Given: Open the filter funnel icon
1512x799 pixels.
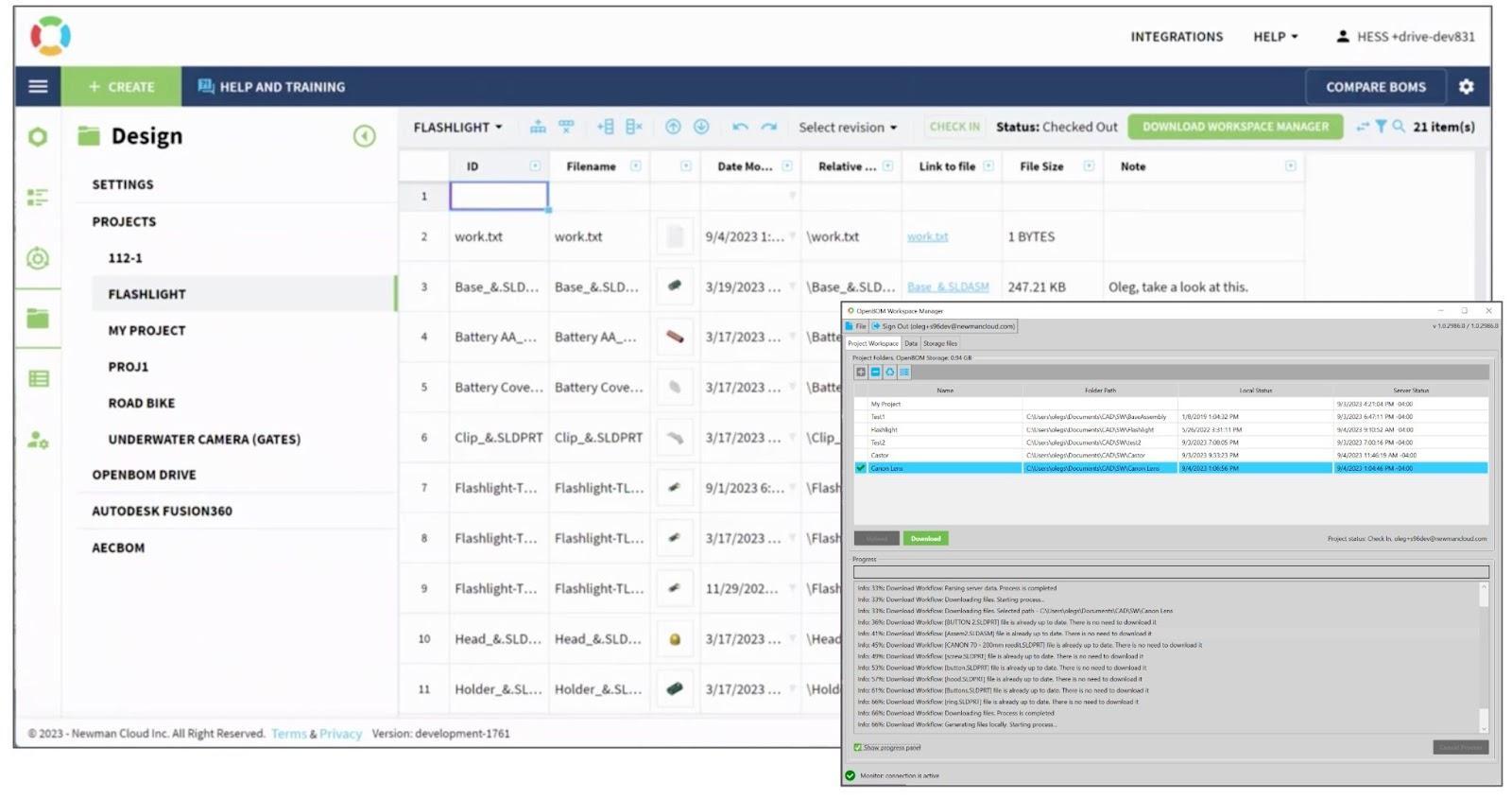Looking at the screenshot, I should pyautogui.click(x=1381, y=126).
